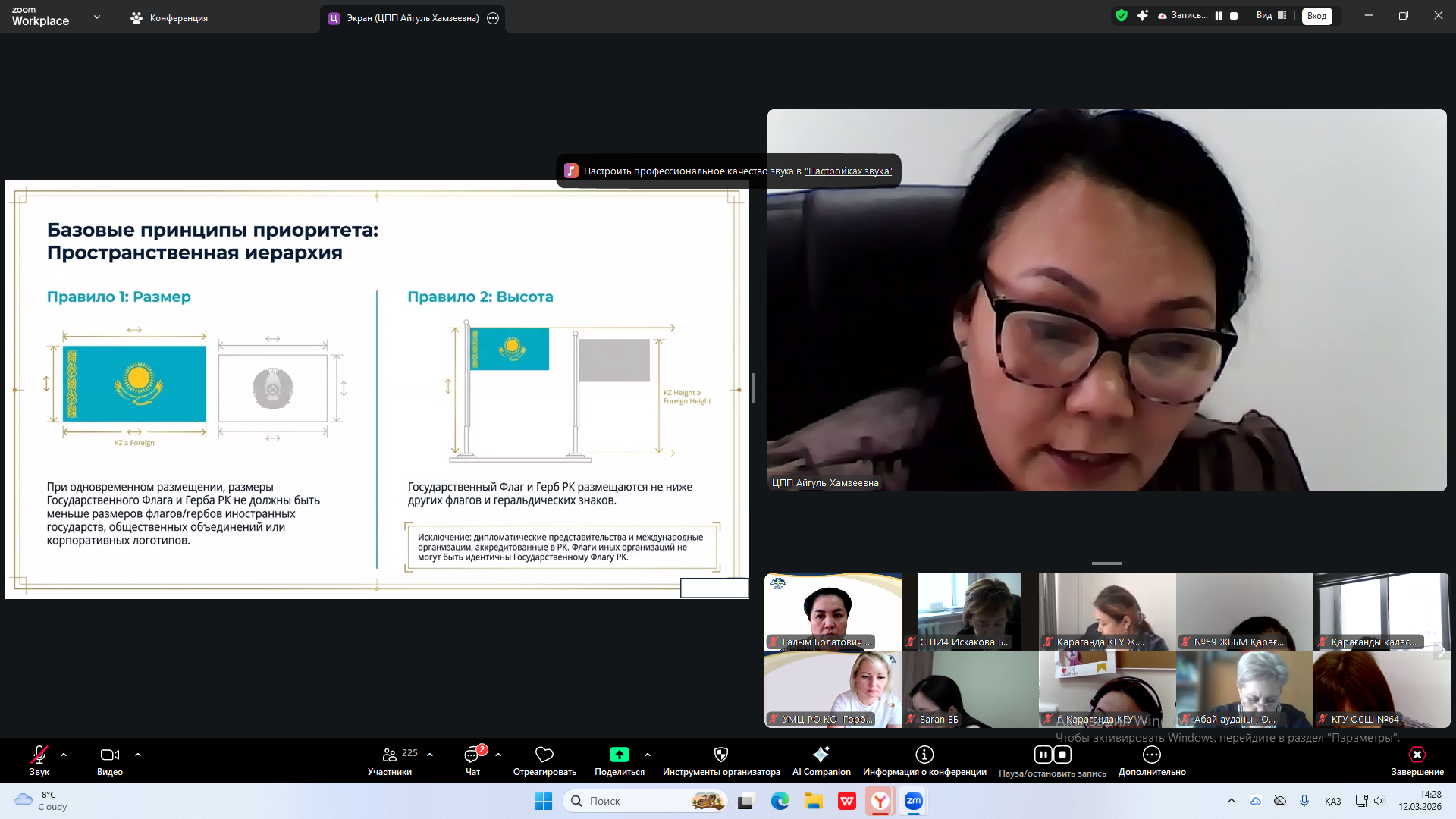Open the Zoom app in Windows taskbar

pos(914,801)
